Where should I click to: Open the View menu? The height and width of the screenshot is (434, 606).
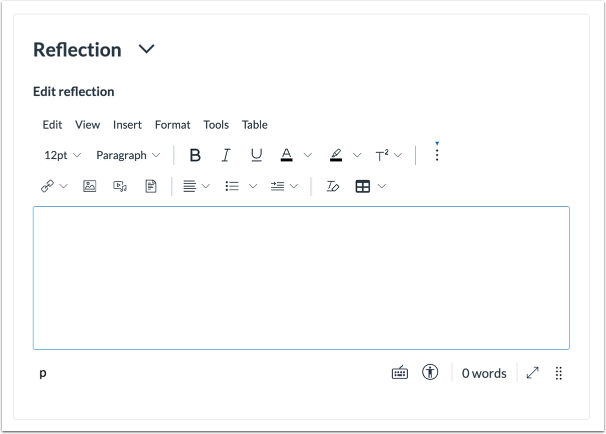pos(87,125)
